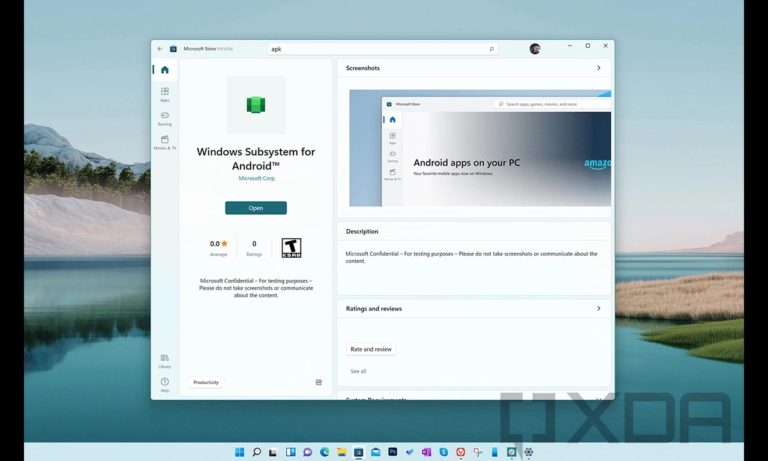Click the Windows Subsystem for Android title
768x461 pixels.
point(256,159)
